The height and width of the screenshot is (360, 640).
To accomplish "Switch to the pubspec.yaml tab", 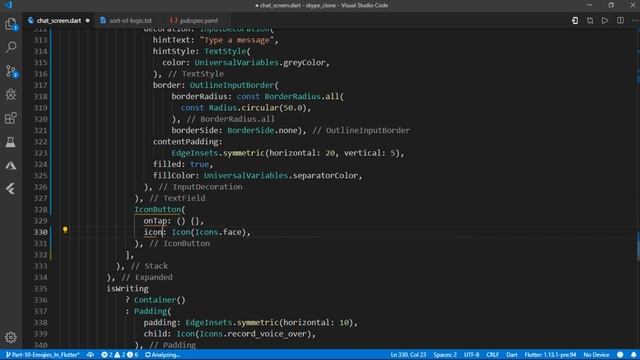I will pyautogui.click(x=198, y=20).
